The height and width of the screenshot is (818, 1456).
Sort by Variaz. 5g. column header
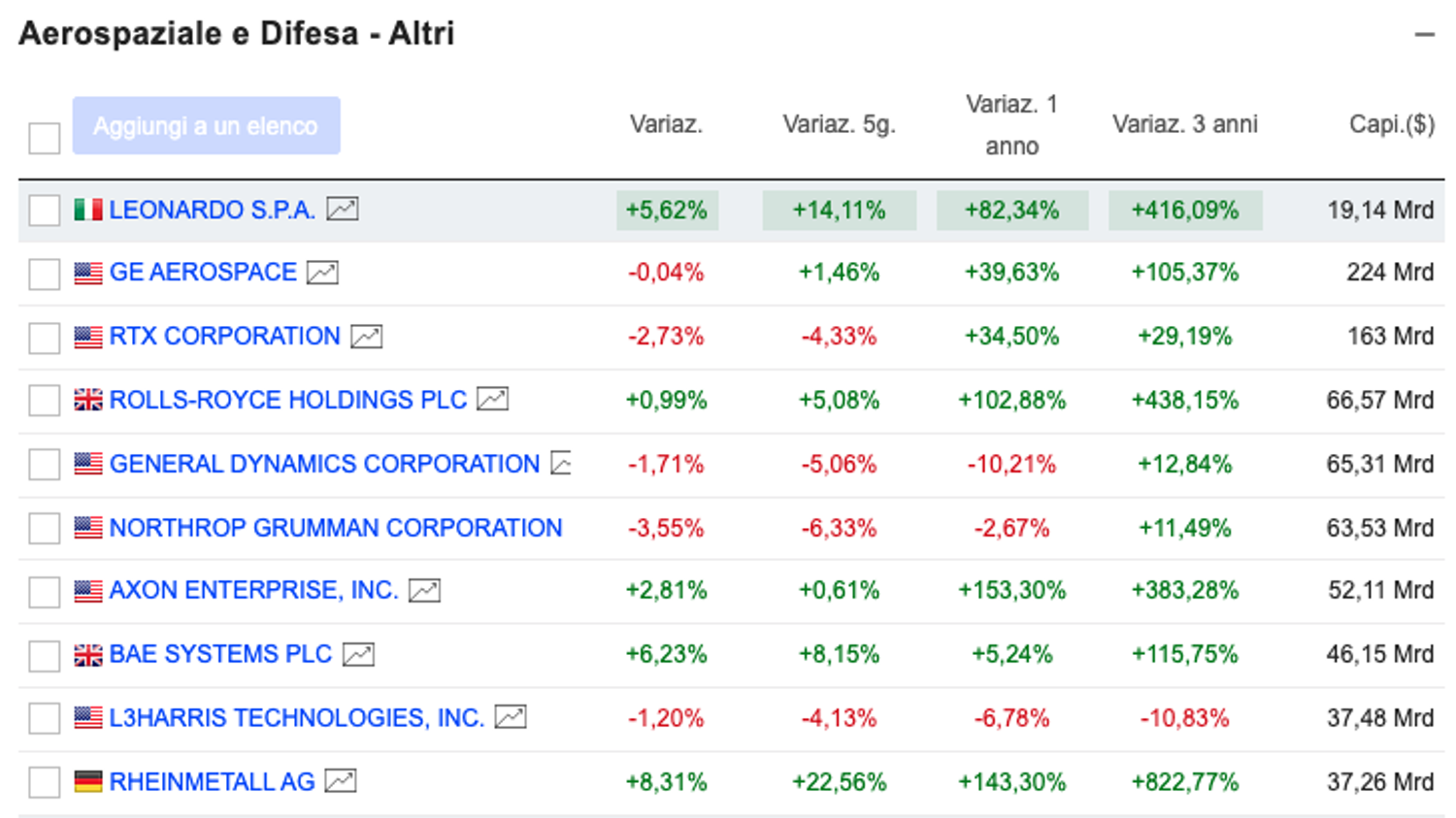point(839,124)
